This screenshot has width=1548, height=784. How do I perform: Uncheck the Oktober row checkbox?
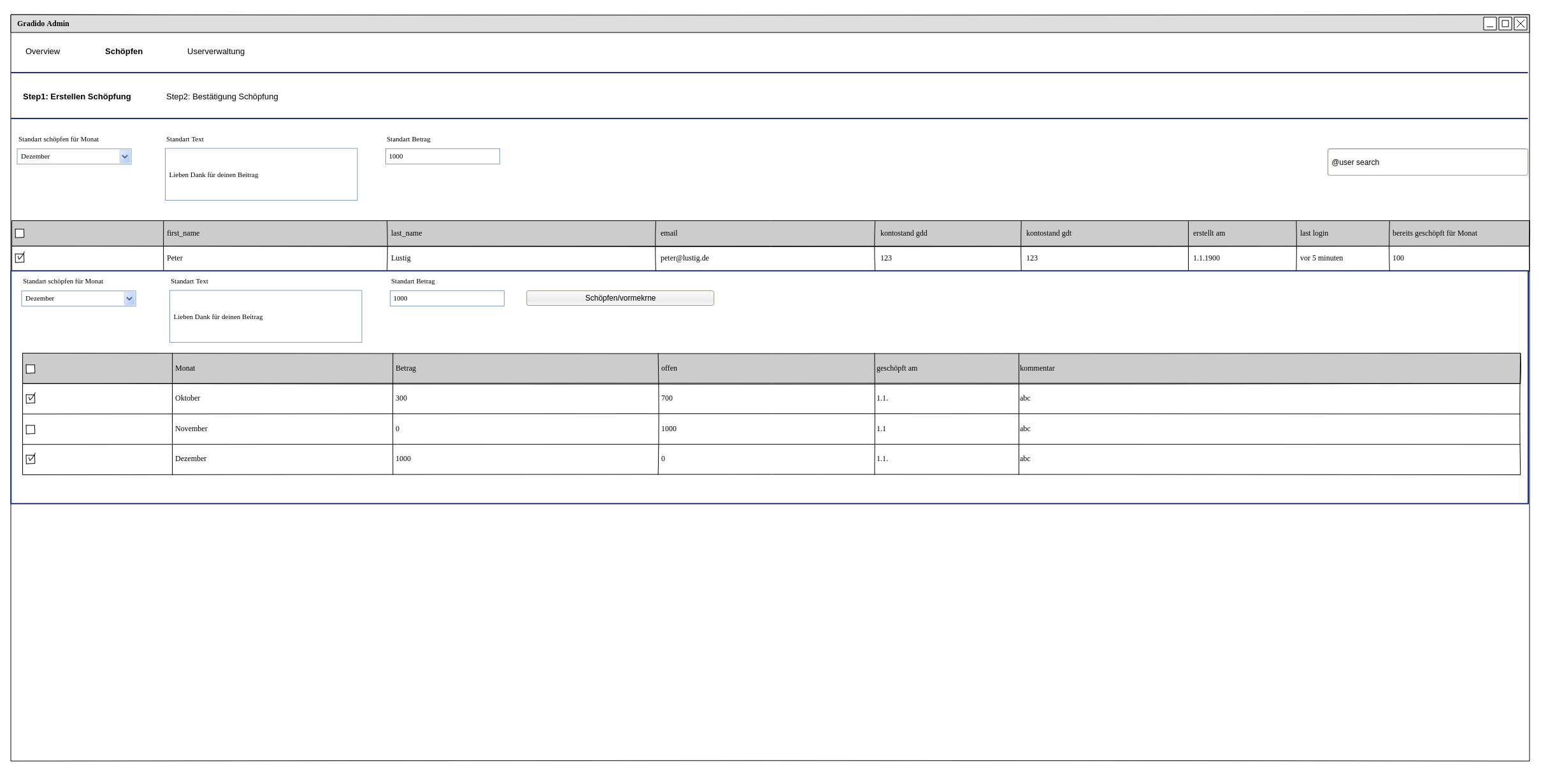click(x=31, y=399)
